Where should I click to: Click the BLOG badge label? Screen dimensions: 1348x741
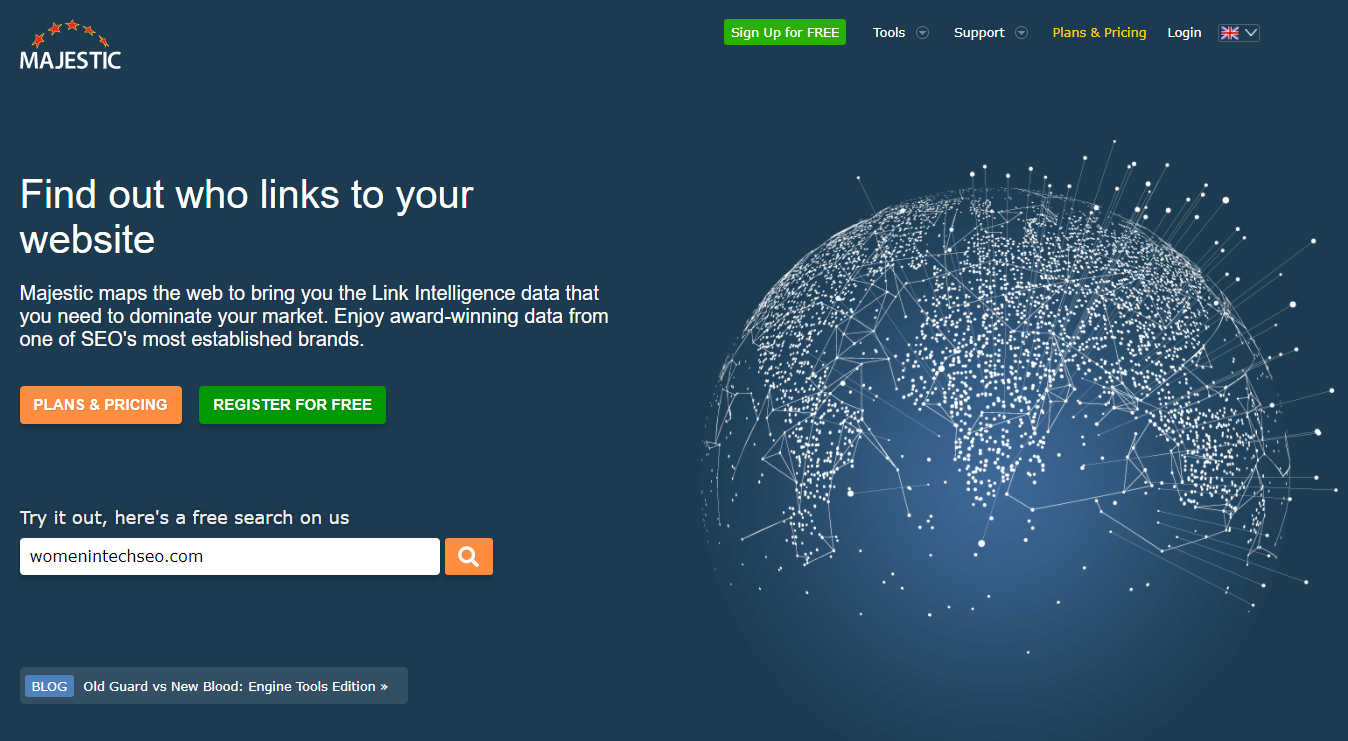pyautogui.click(x=49, y=686)
